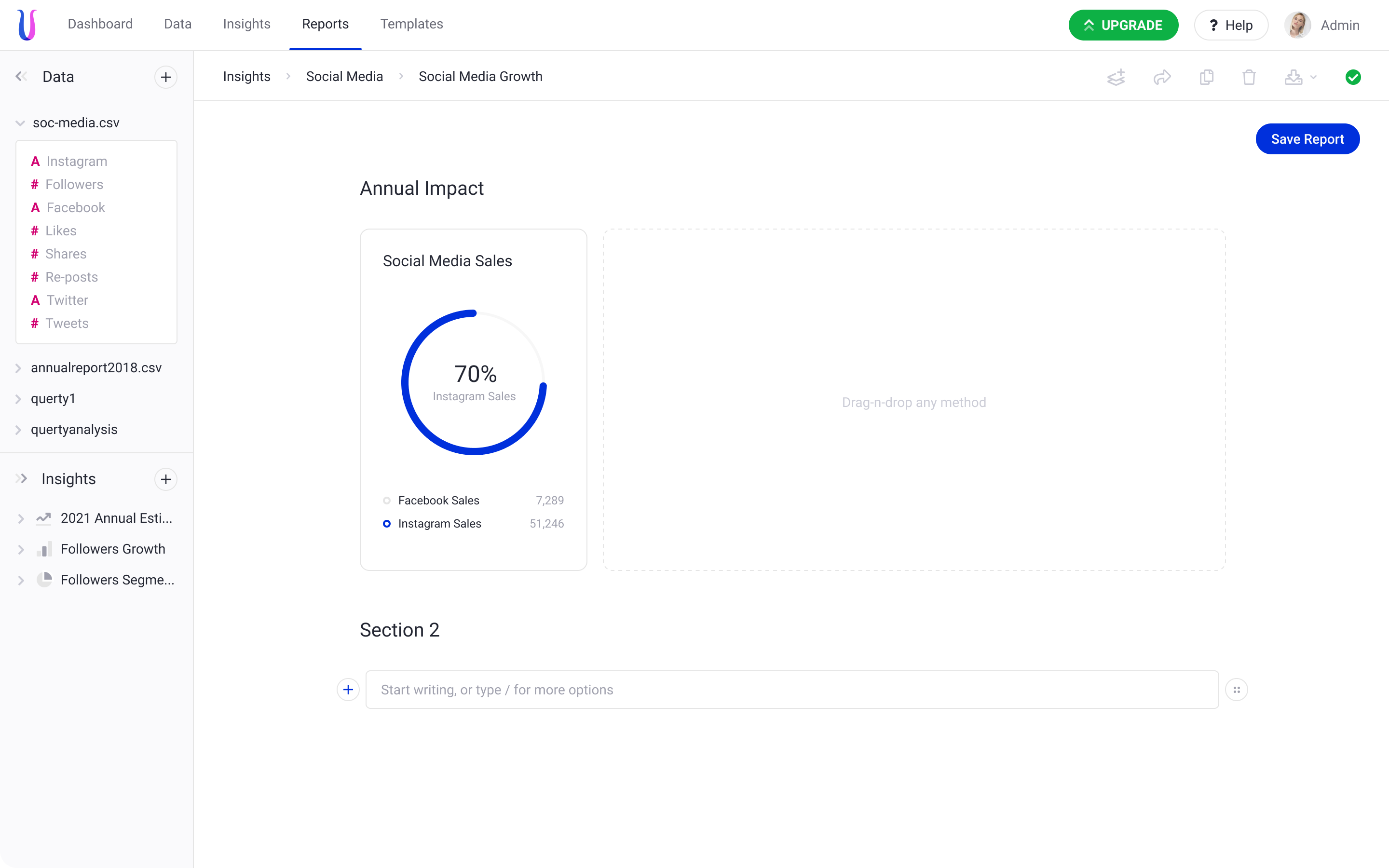Open the Dashboard tab
Screen dimensions: 1389x868
point(100,24)
